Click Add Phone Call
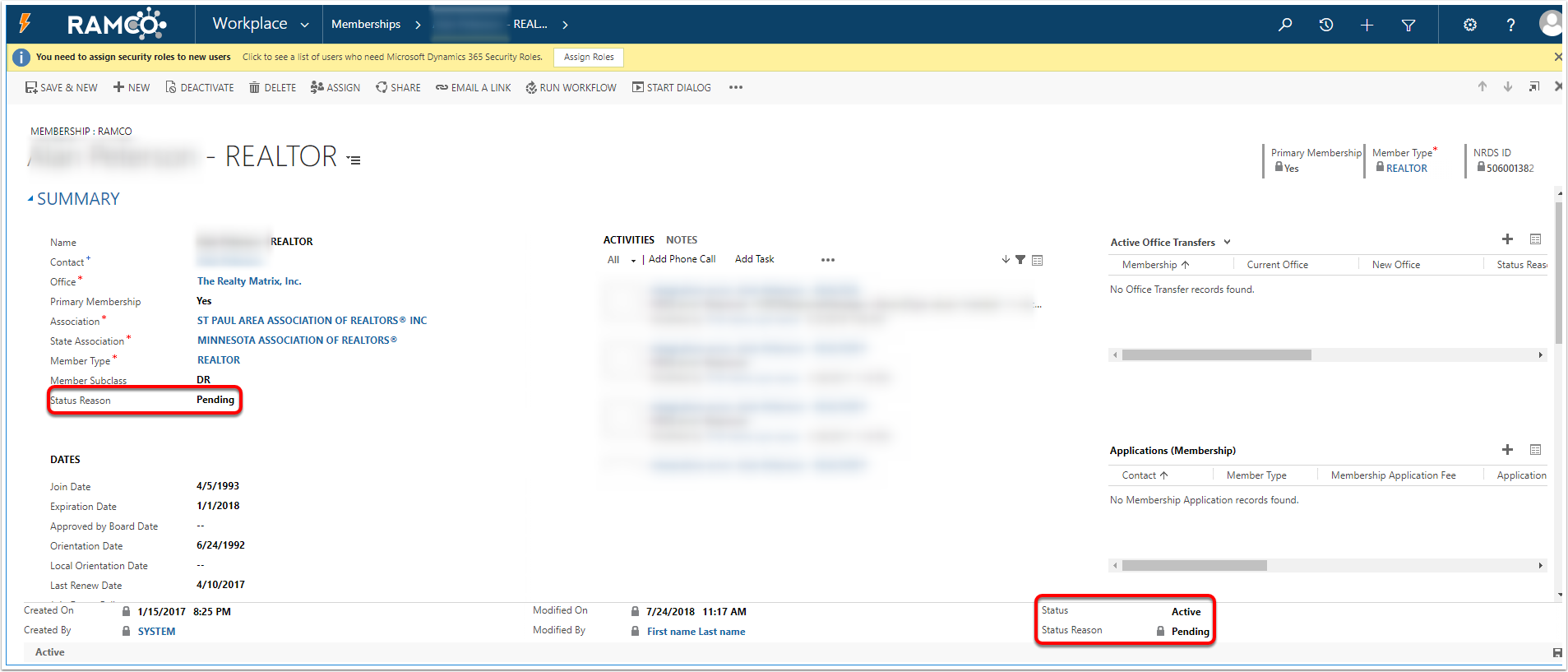This screenshot has width=1568, height=672. point(682,259)
